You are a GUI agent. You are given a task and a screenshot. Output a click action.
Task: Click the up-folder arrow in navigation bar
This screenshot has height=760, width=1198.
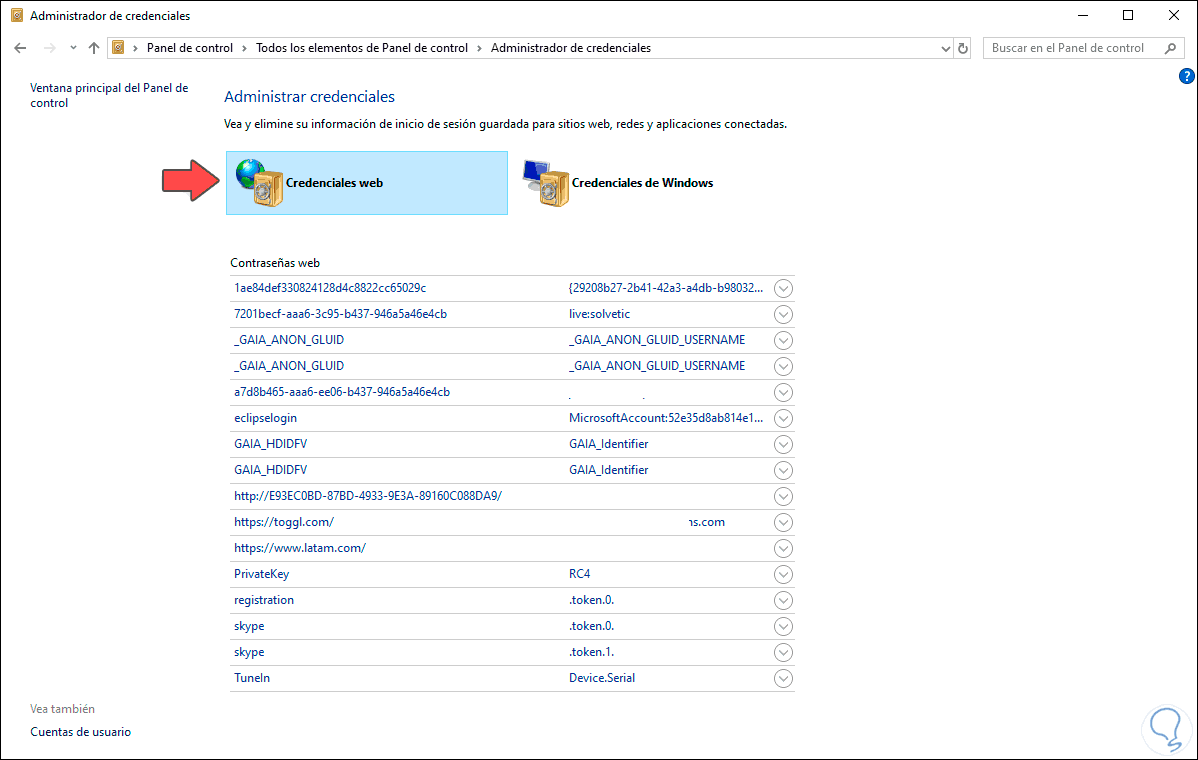point(94,48)
